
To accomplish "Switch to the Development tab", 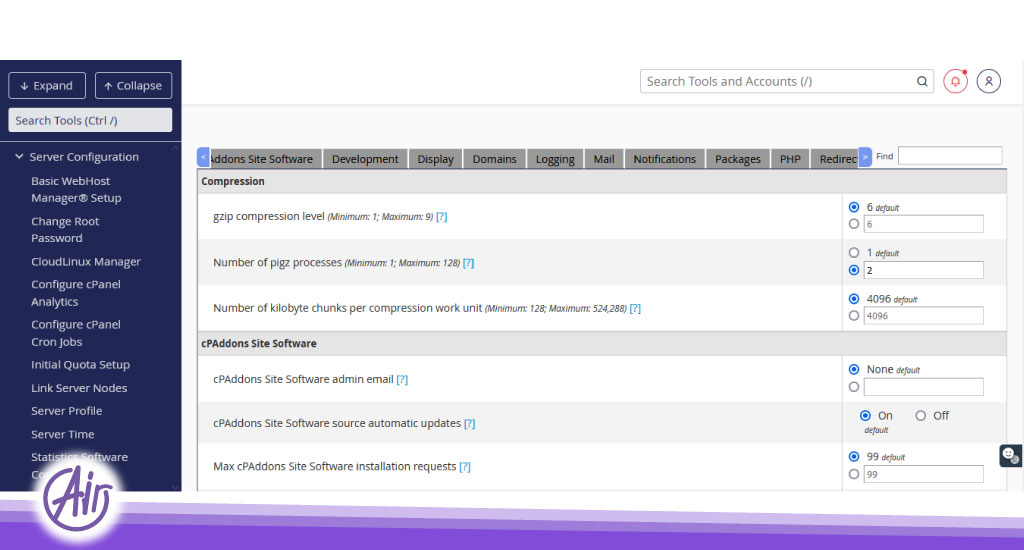I will [365, 159].
